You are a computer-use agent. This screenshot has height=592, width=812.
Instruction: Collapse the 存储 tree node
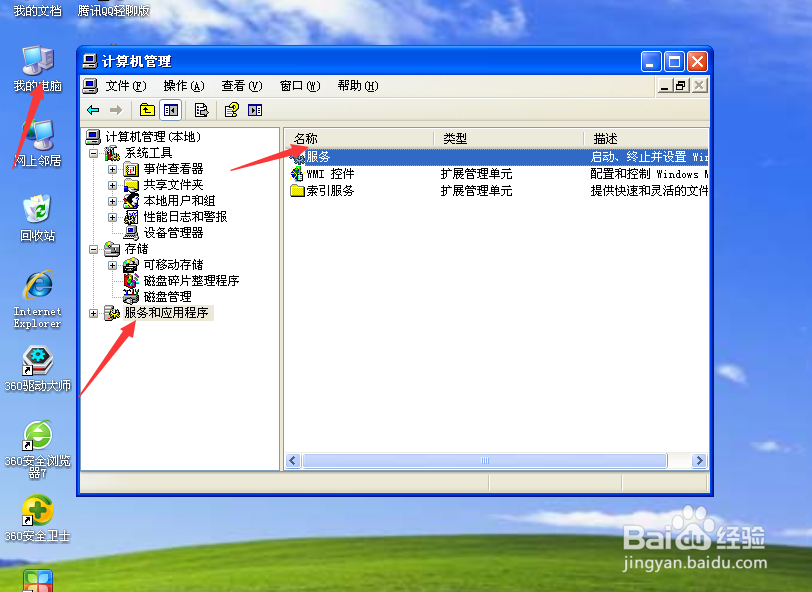94,249
